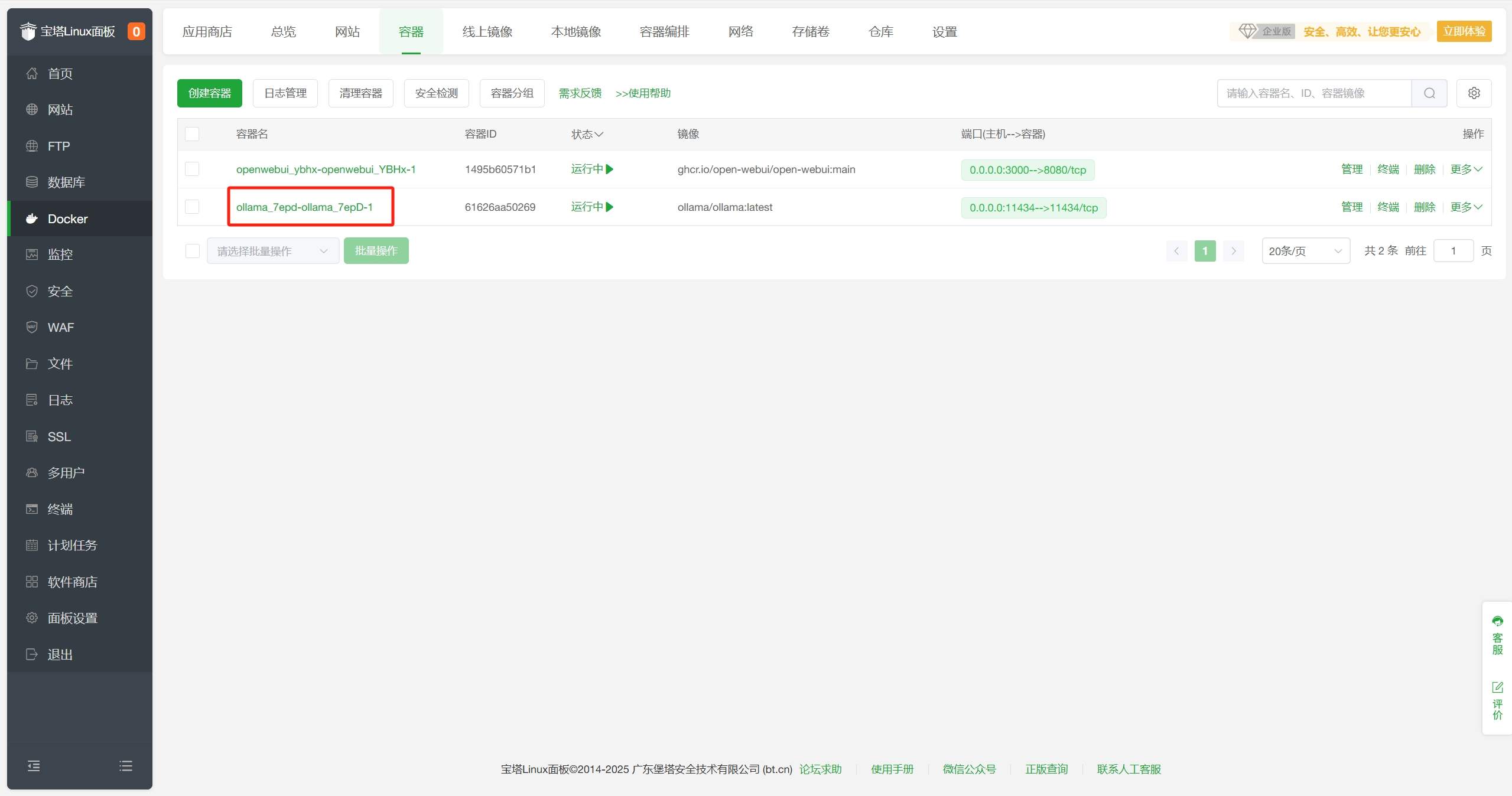Click 日志管理 button
This screenshot has height=796, width=1512.
click(285, 93)
